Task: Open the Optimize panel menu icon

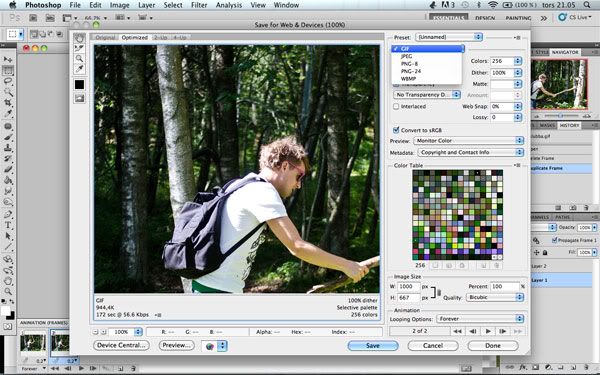Action: (517, 38)
